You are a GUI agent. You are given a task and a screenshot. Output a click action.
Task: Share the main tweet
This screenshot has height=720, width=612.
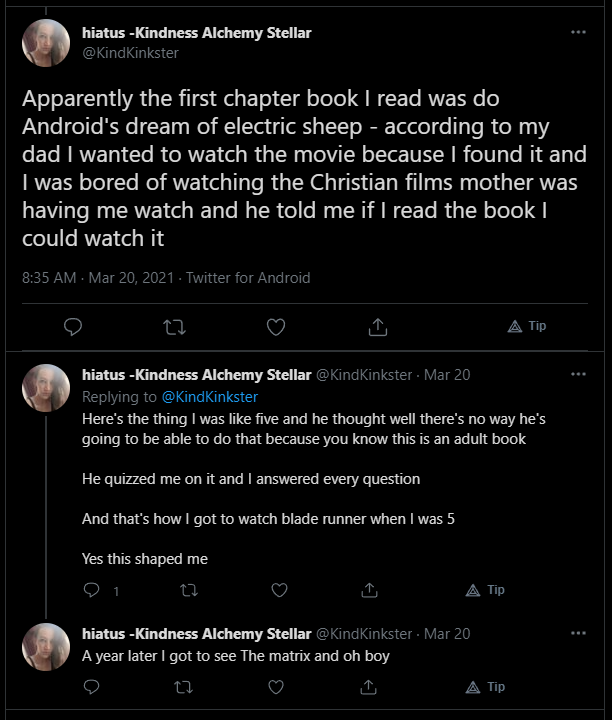click(x=378, y=327)
